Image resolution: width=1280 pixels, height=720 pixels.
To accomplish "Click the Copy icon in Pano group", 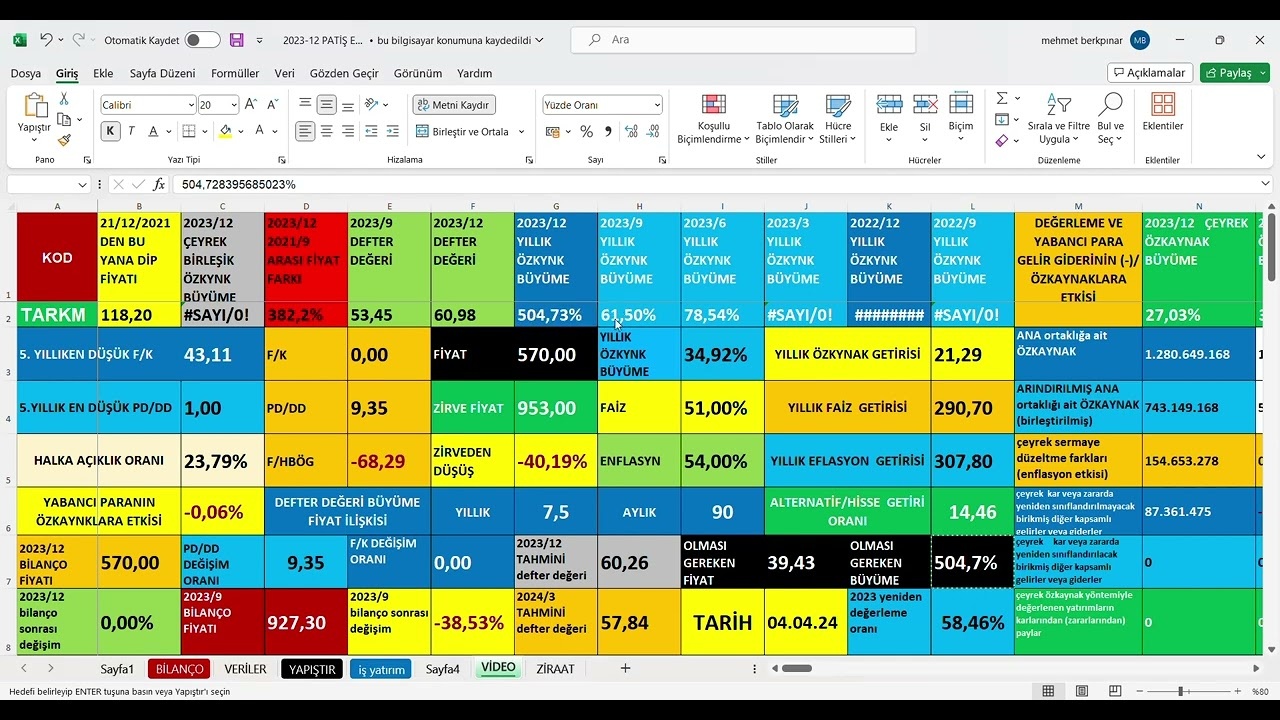I will pyautogui.click(x=64, y=120).
